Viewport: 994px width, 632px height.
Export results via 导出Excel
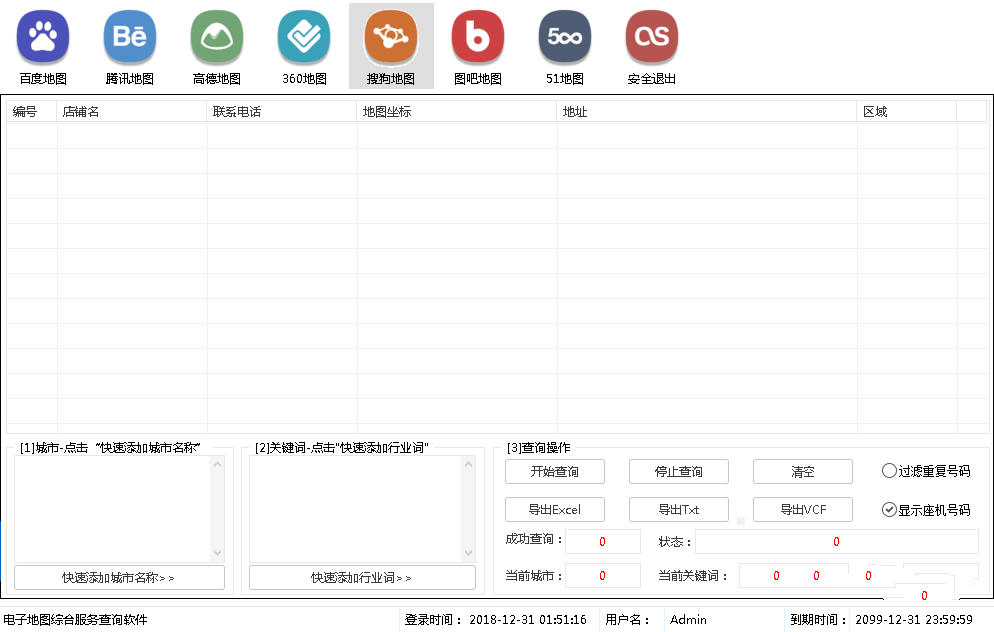[555, 510]
